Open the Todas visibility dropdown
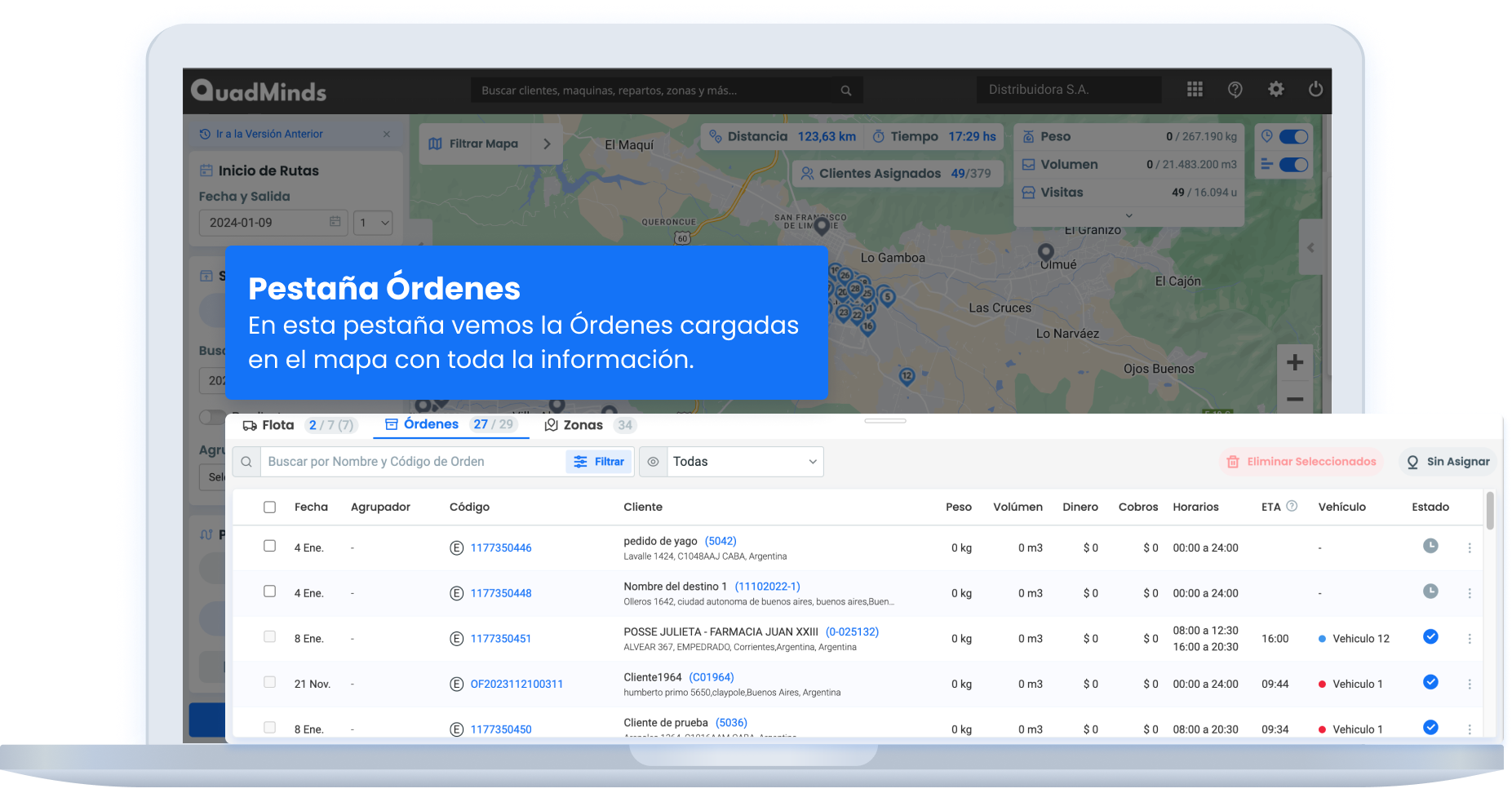This screenshot has width=1512, height=793. (x=744, y=462)
